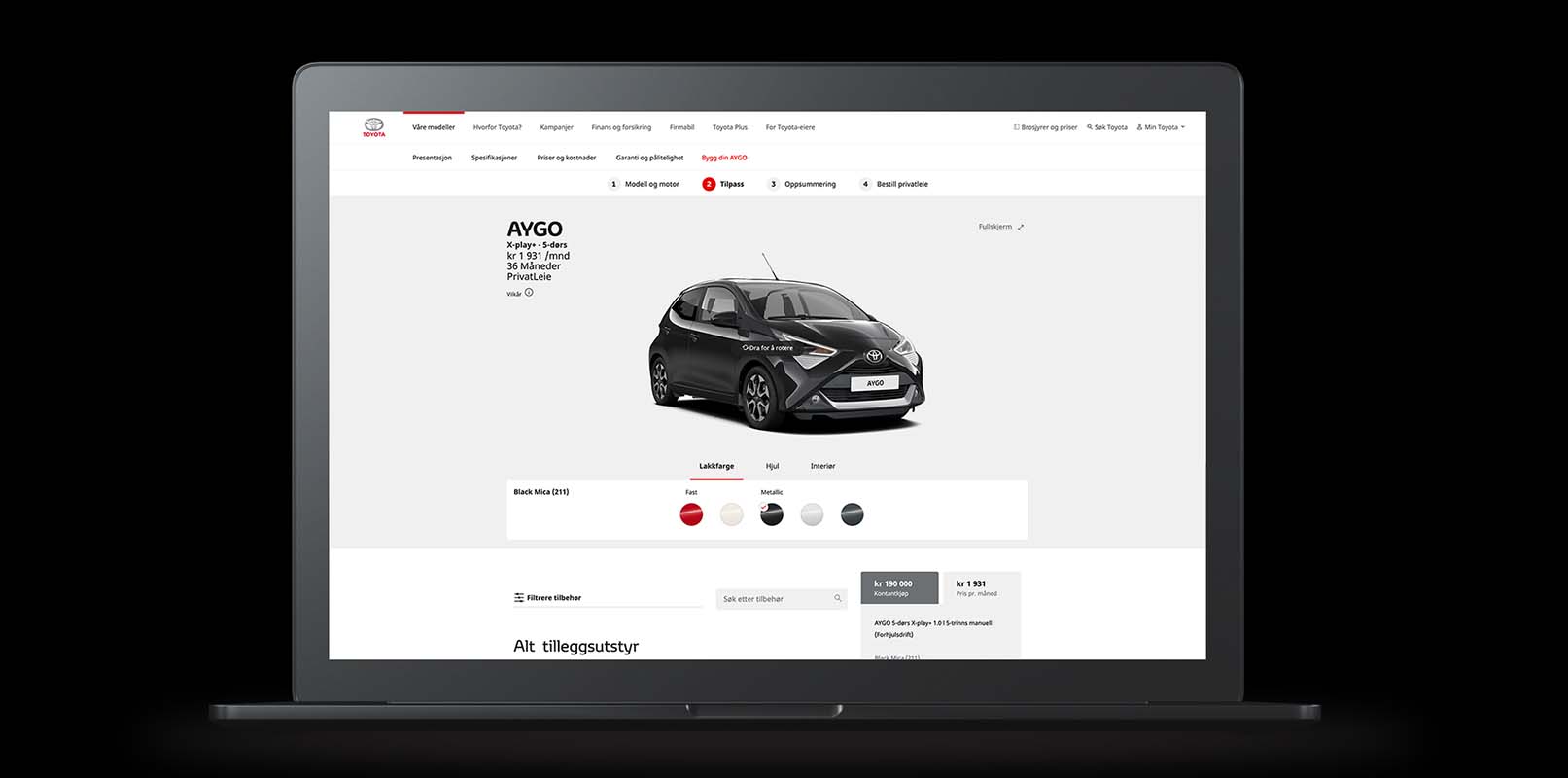
Task: Pick the silver metallic paint swatch
Action: [x=812, y=514]
